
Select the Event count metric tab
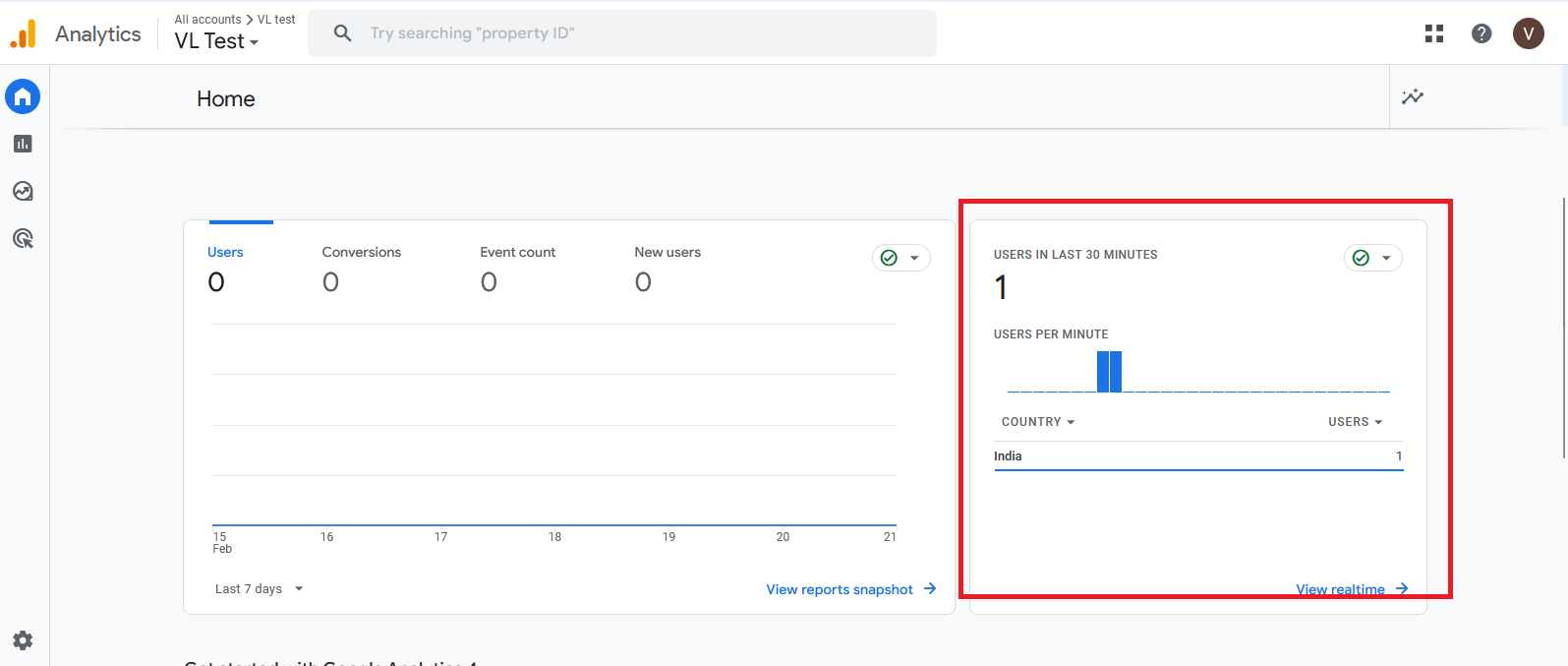click(x=517, y=268)
